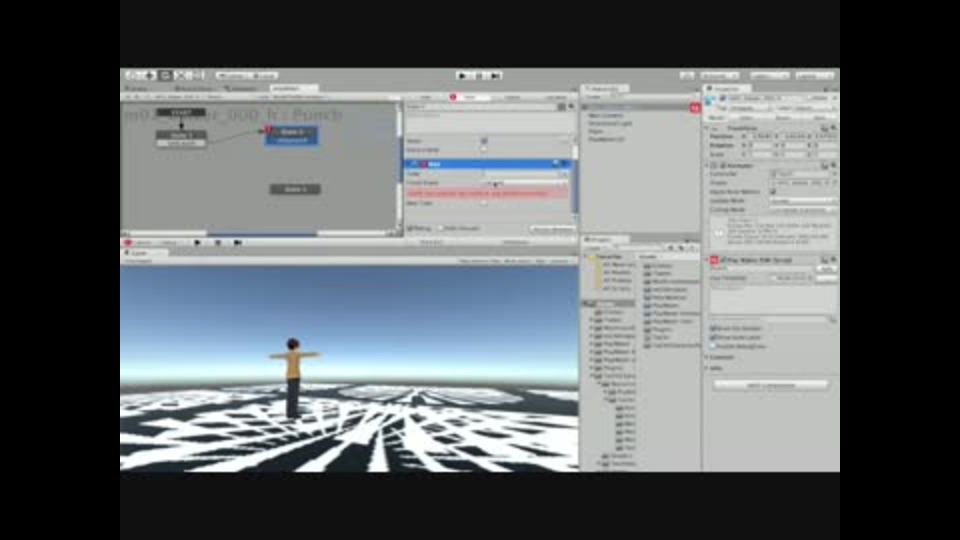Open the Culling Mode dropdown

[x=803, y=210]
